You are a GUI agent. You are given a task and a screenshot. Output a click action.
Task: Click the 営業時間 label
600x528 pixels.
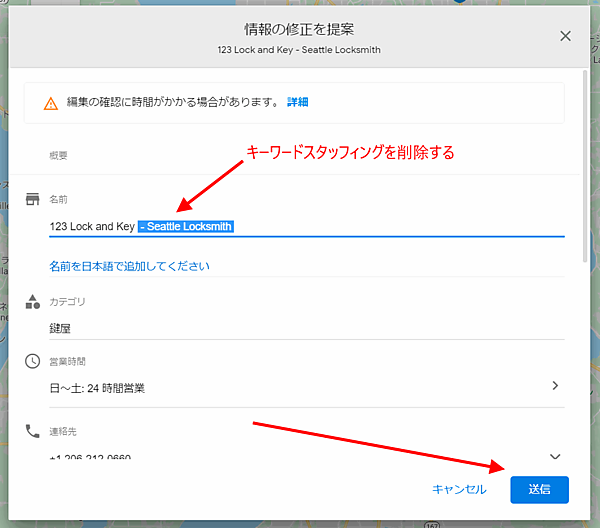tap(67, 362)
